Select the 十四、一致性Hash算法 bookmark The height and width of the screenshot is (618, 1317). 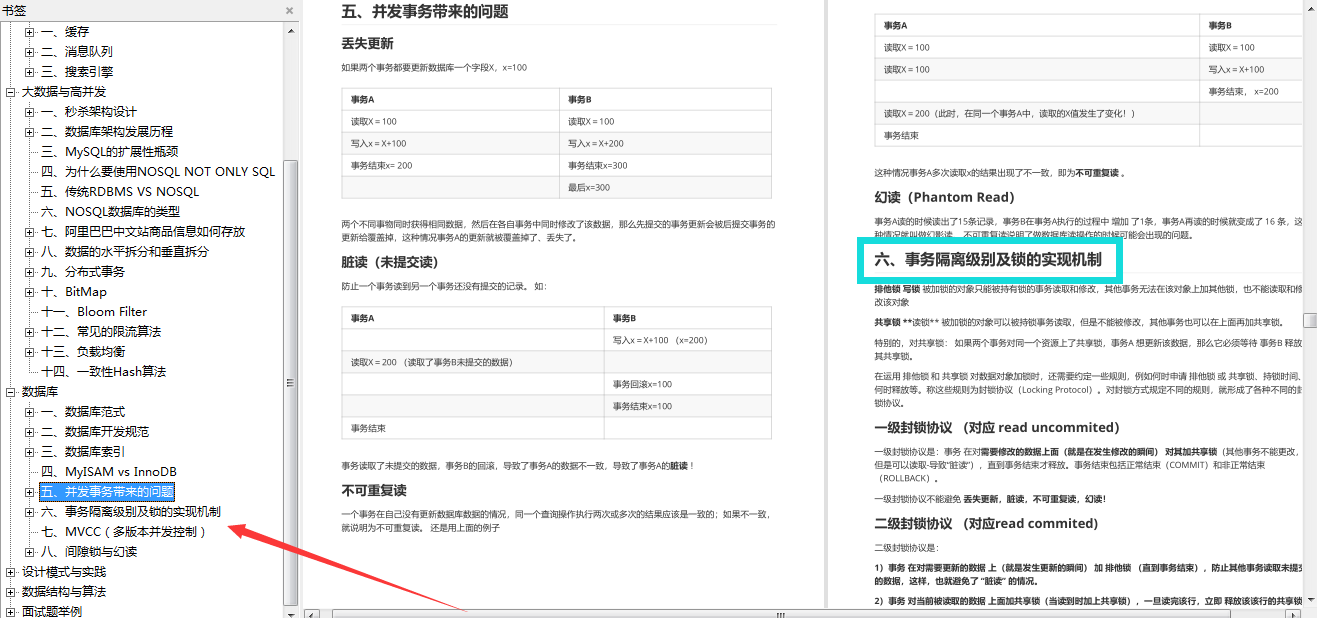104,372
